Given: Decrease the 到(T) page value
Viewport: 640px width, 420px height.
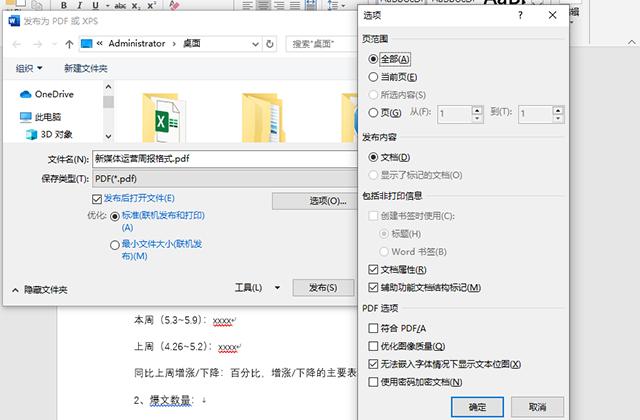Looking at the screenshot, I should tap(558, 119).
